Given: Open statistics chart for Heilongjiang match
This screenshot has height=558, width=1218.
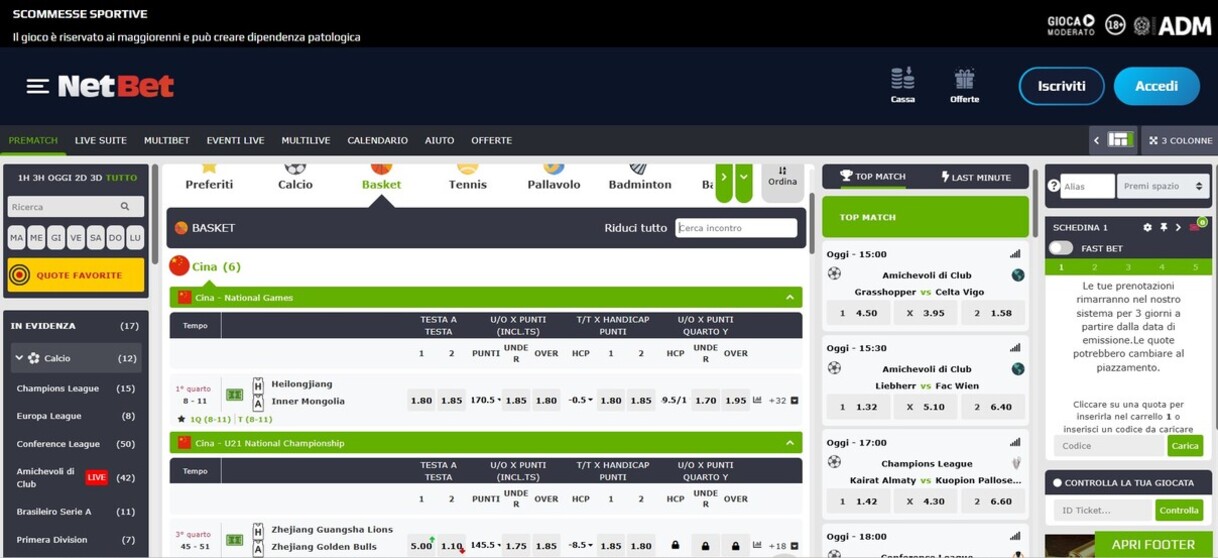Looking at the screenshot, I should tap(757, 400).
